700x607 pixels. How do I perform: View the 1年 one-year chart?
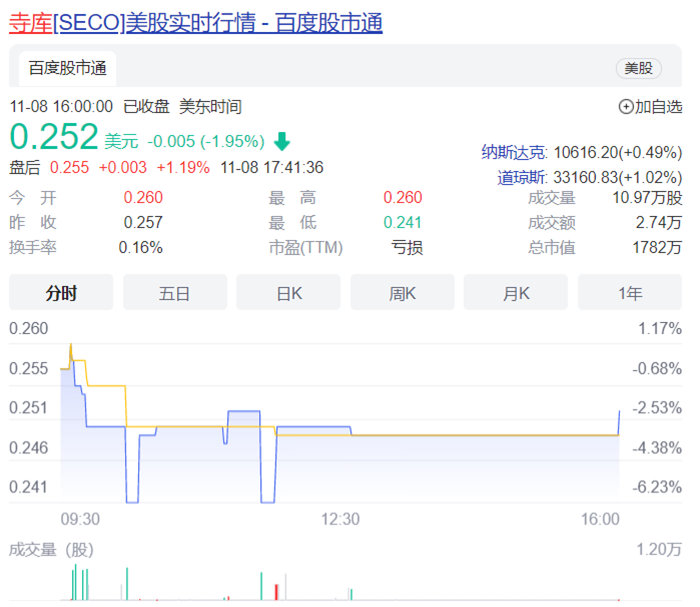(x=631, y=293)
